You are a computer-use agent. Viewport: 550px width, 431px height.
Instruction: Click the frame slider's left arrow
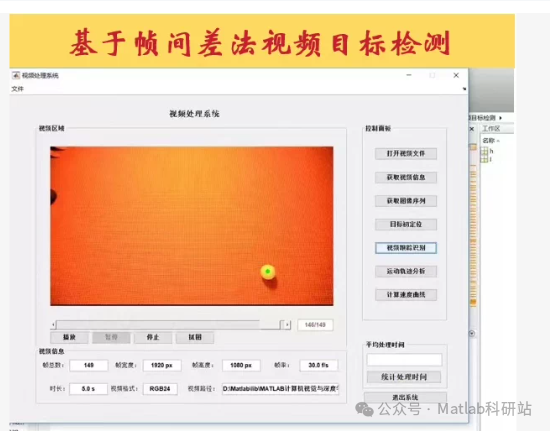coord(53,325)
